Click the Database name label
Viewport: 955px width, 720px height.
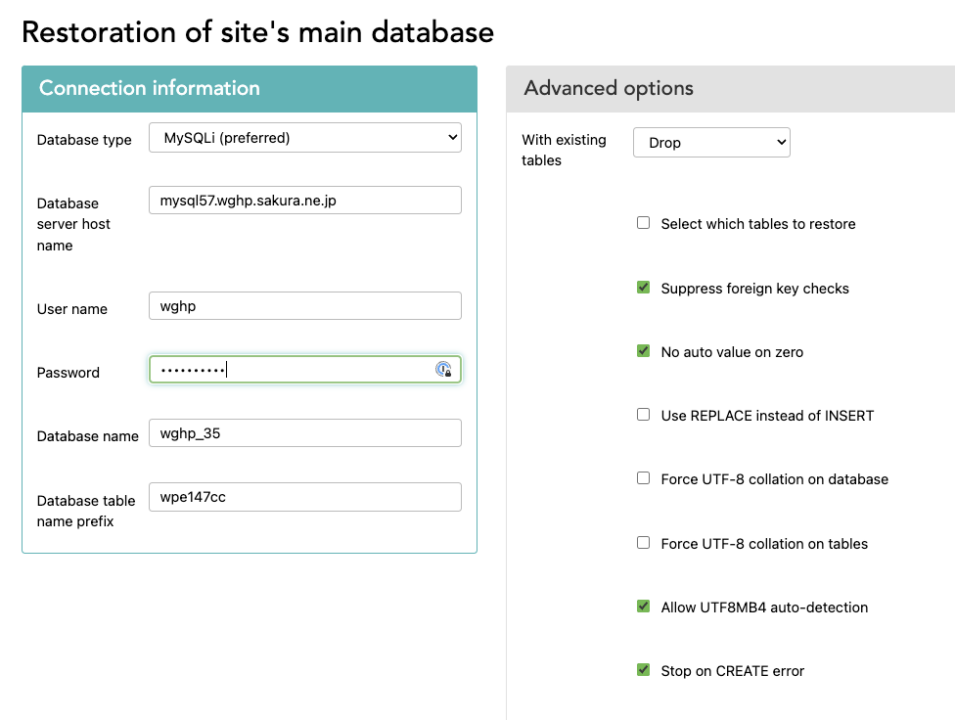pos(88,436)
